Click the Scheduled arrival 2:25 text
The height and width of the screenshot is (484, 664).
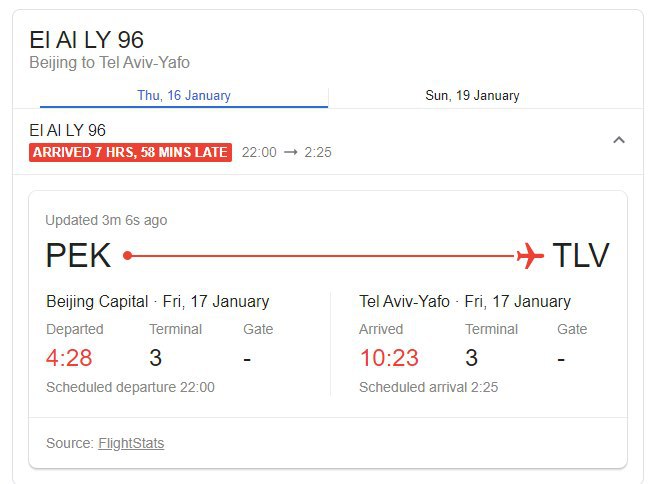[429, 387]
